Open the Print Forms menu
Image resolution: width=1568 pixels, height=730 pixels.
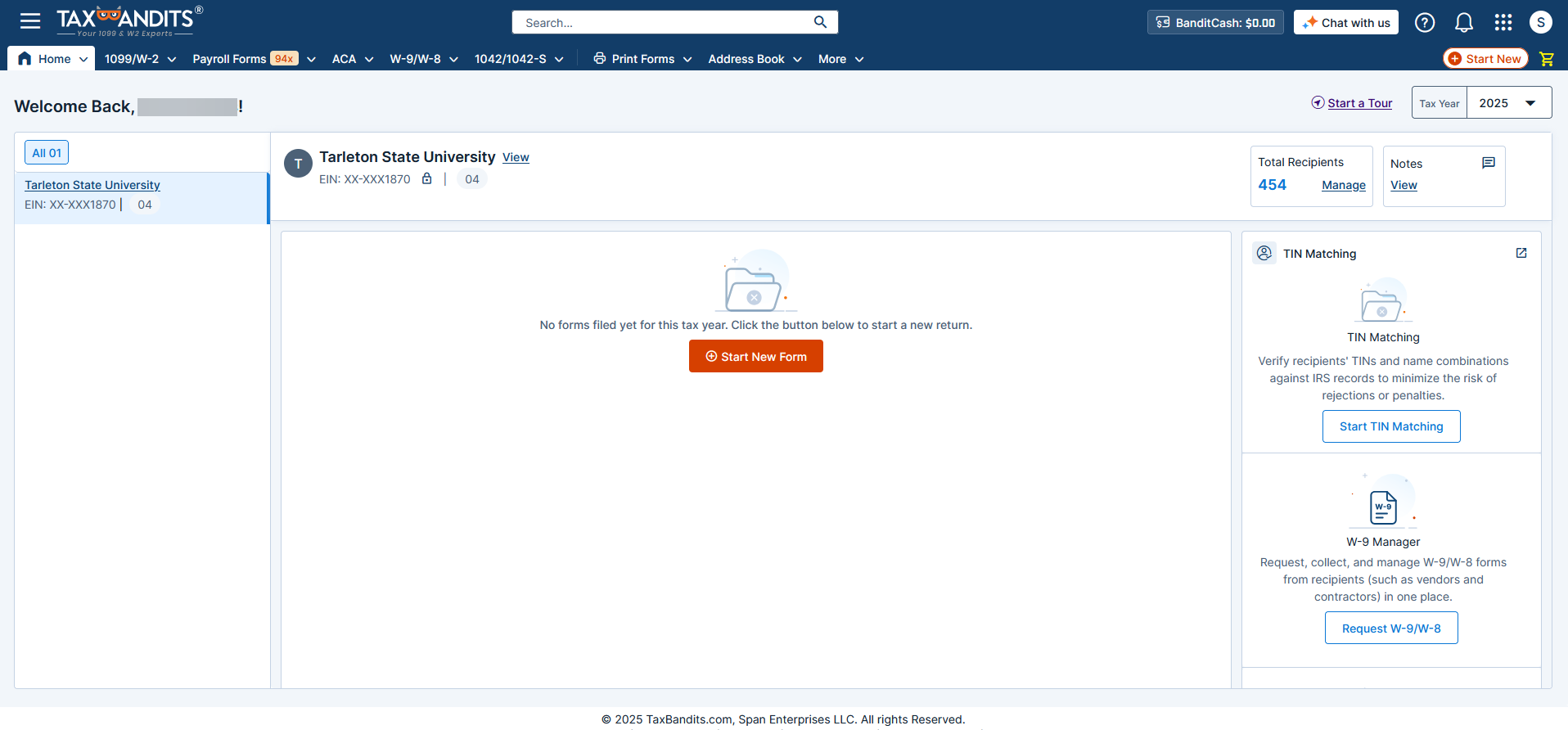[643, 59]
